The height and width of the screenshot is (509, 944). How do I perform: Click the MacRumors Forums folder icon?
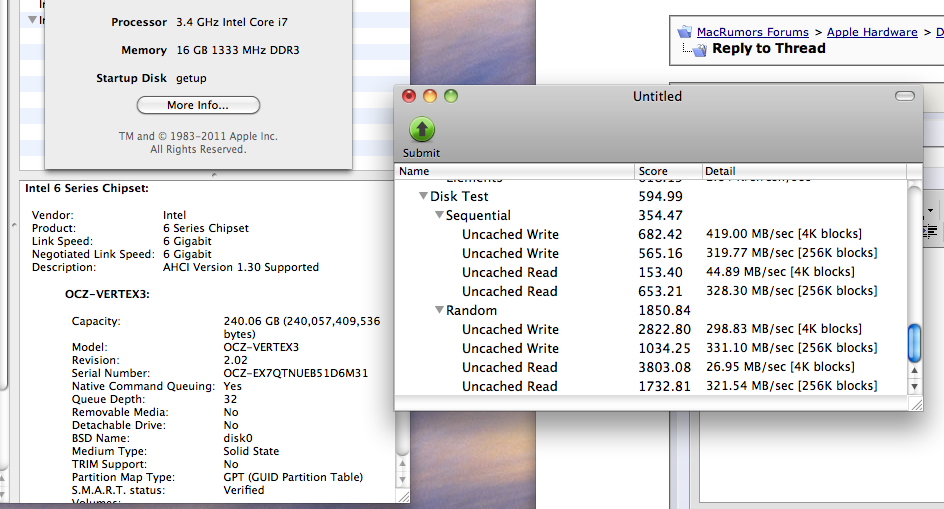[685, 32]
